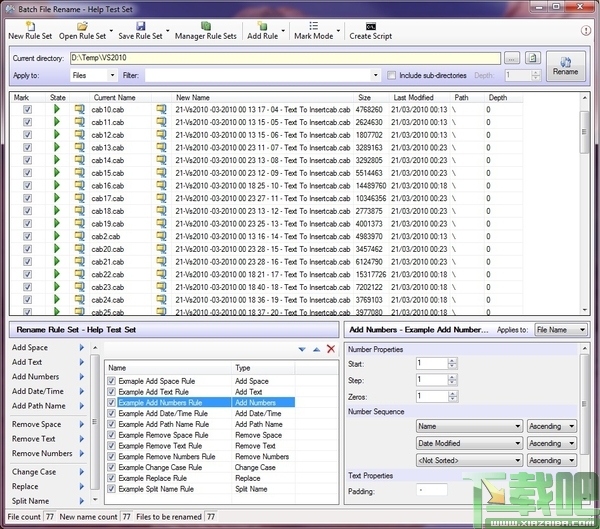Click the Open Rule Set folder icon
This screenshot has width=600, height=529.
pyautogui.click(x=81, y=25)
